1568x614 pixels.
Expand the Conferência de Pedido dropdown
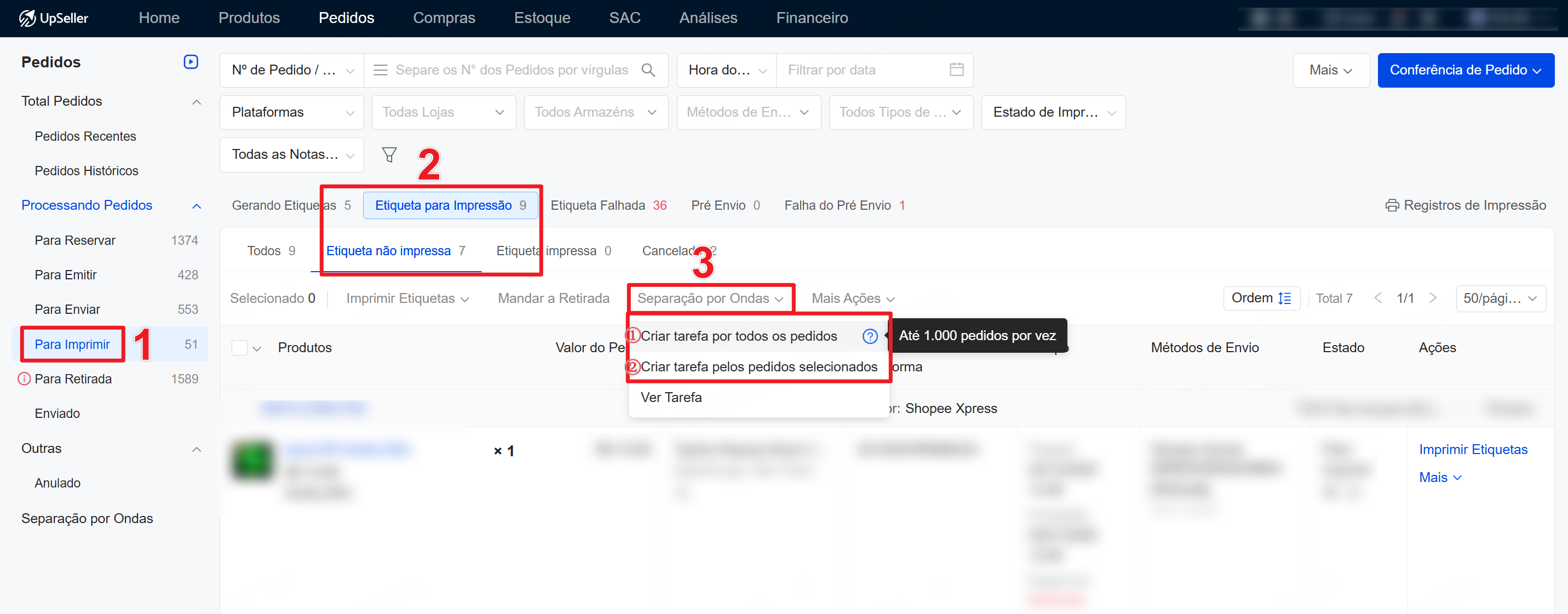pos(1465,70)
